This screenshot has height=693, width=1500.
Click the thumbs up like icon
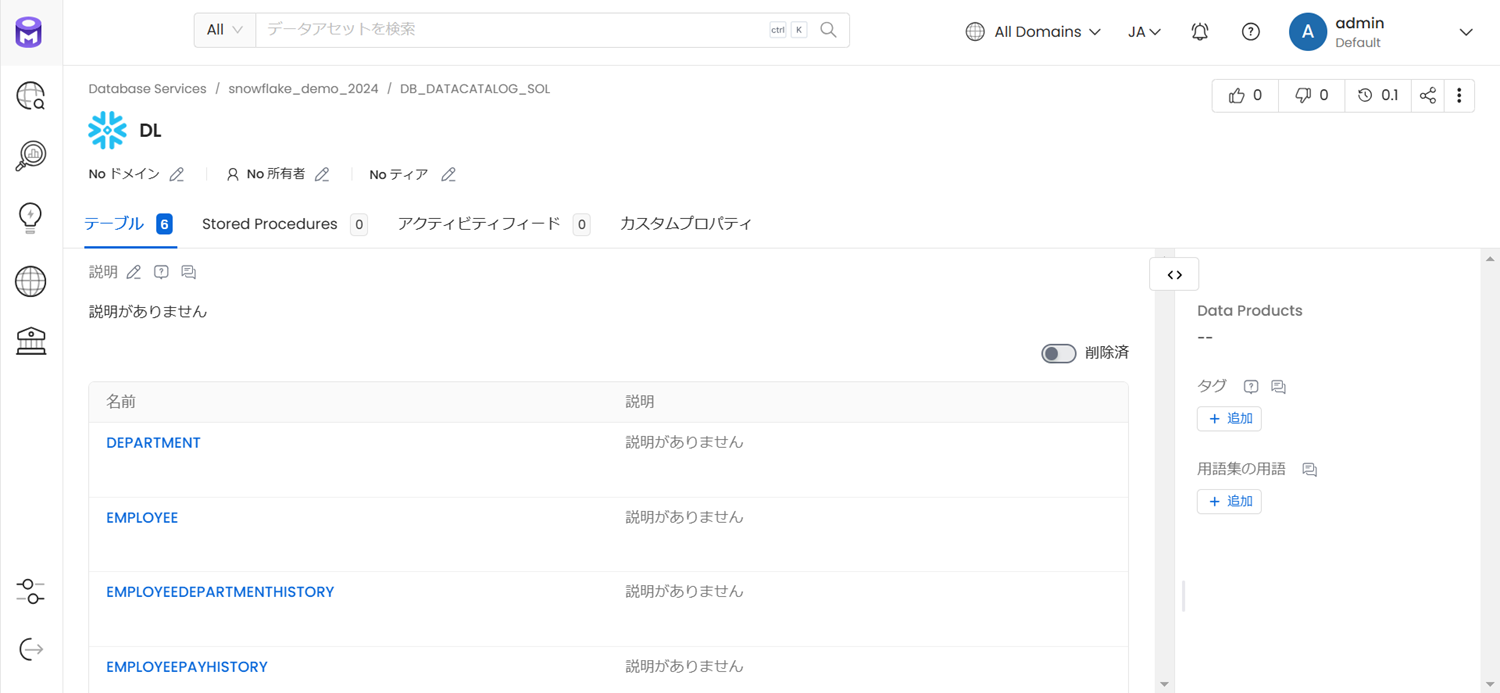[1237, 96]
